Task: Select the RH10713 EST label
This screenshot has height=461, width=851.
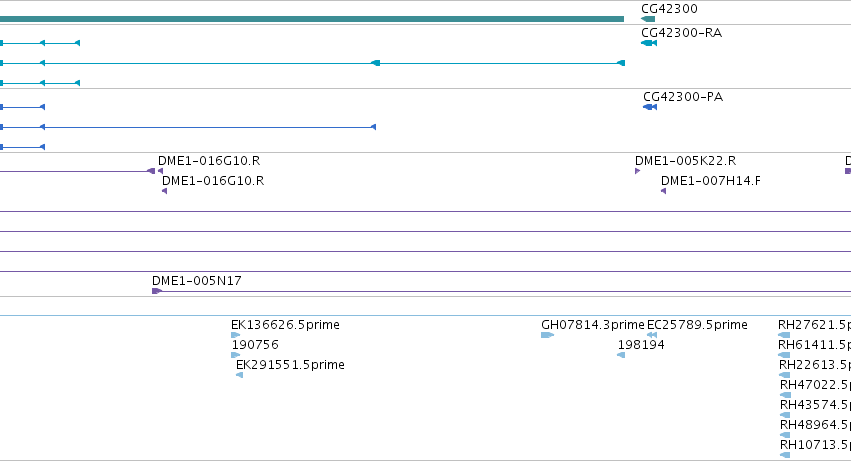Action: pos(815,445)
